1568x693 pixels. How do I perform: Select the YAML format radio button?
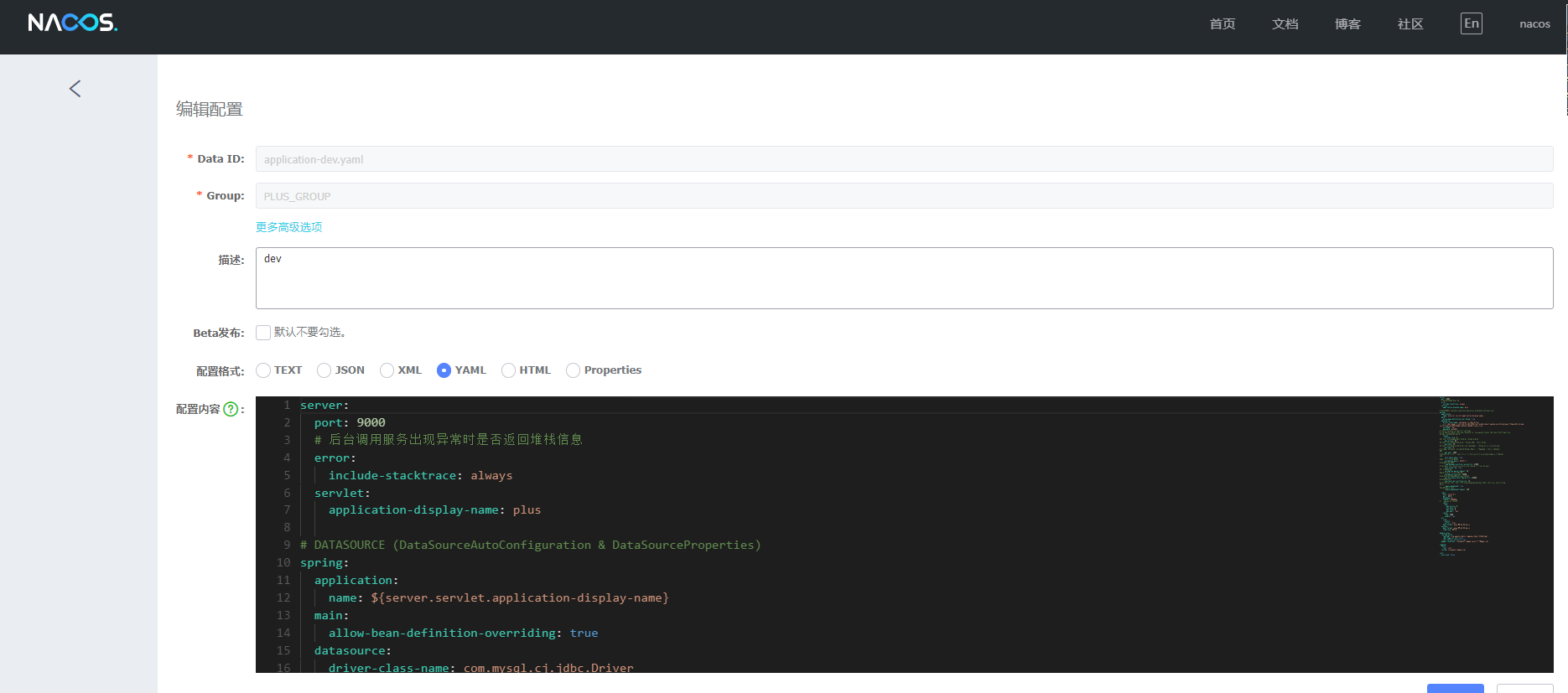click(x=444, y=370)
